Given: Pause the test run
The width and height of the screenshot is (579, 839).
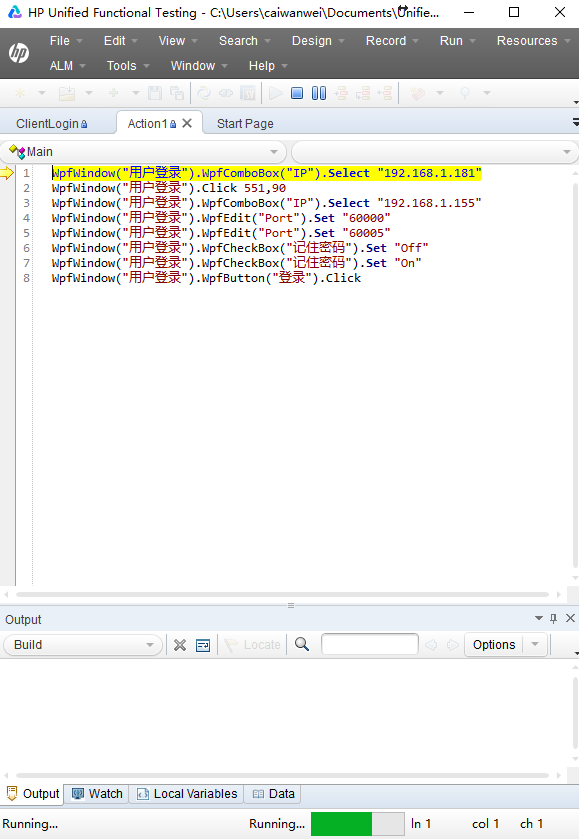Looking at the screenshot, I should click(319, 93).
